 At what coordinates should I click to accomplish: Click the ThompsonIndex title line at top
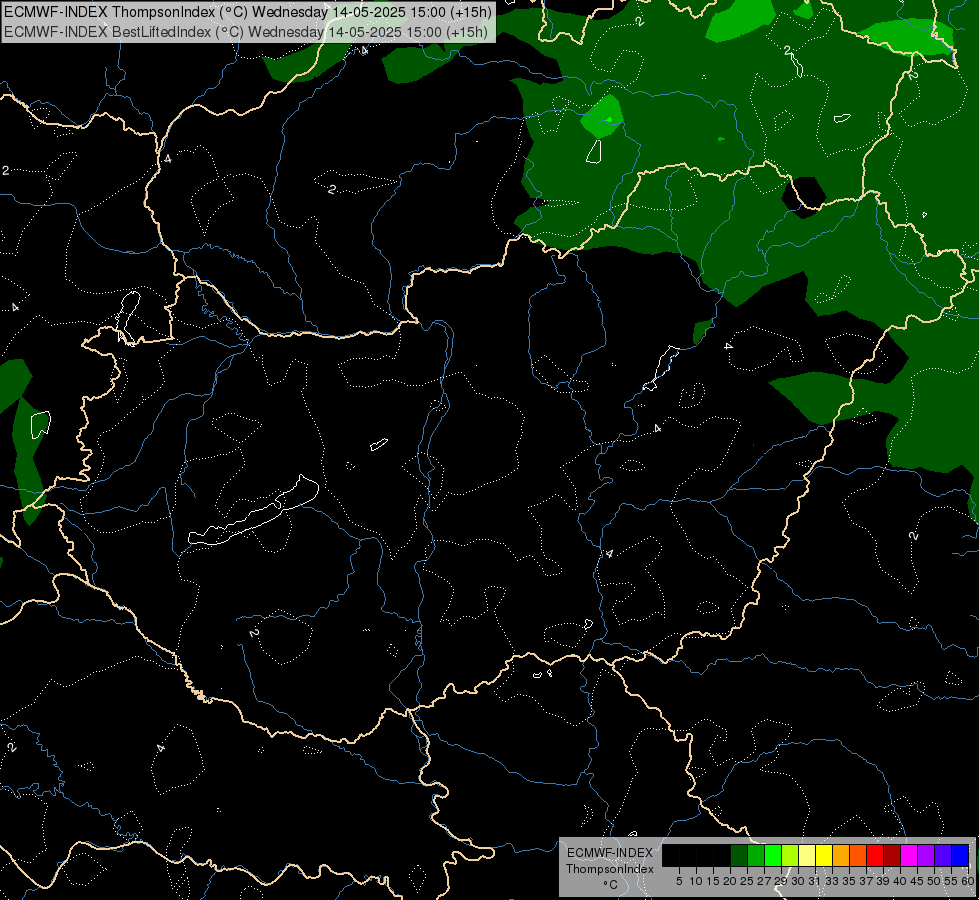(x=248, y=11)
